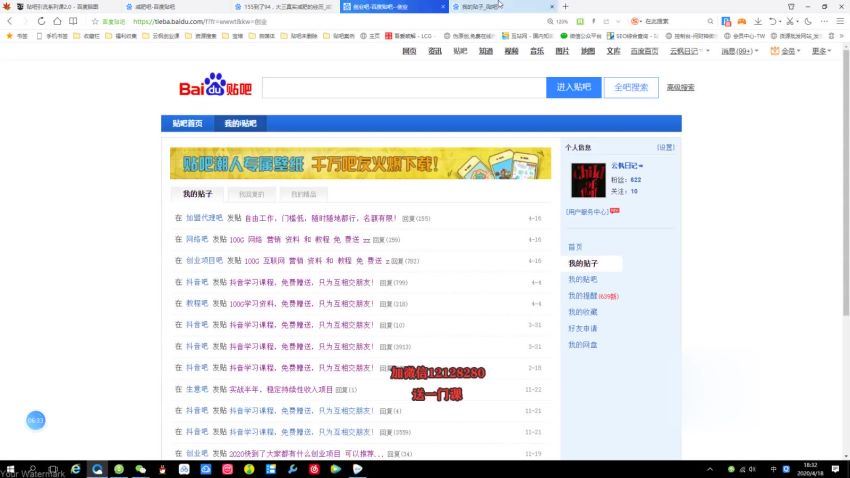Viewport: 850px width, 478px height.
Task: Switch to the 我回复的 tab
Action: 252,194
